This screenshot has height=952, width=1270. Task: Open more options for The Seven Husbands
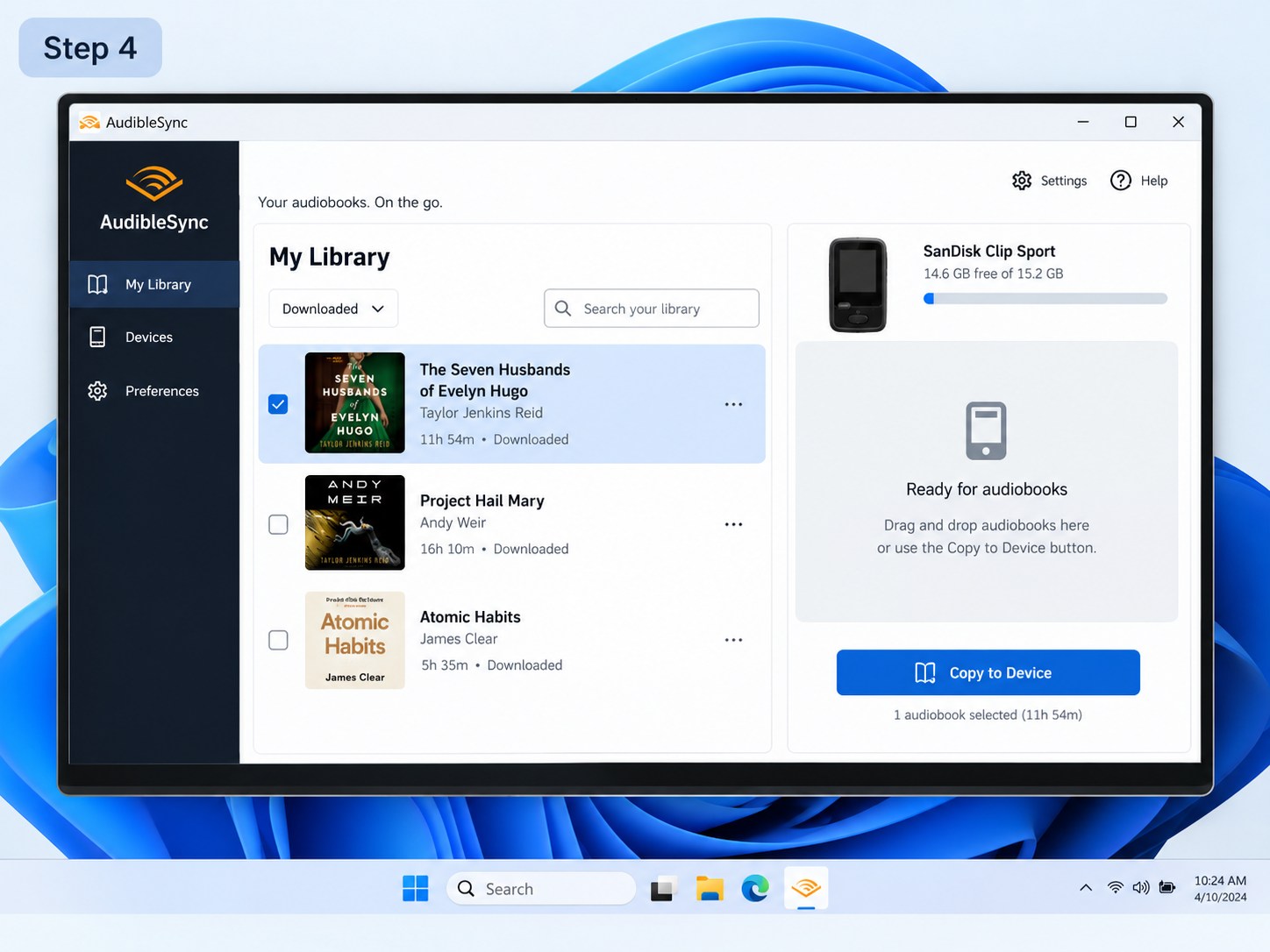pyautogui.click(x=733, y=404)
